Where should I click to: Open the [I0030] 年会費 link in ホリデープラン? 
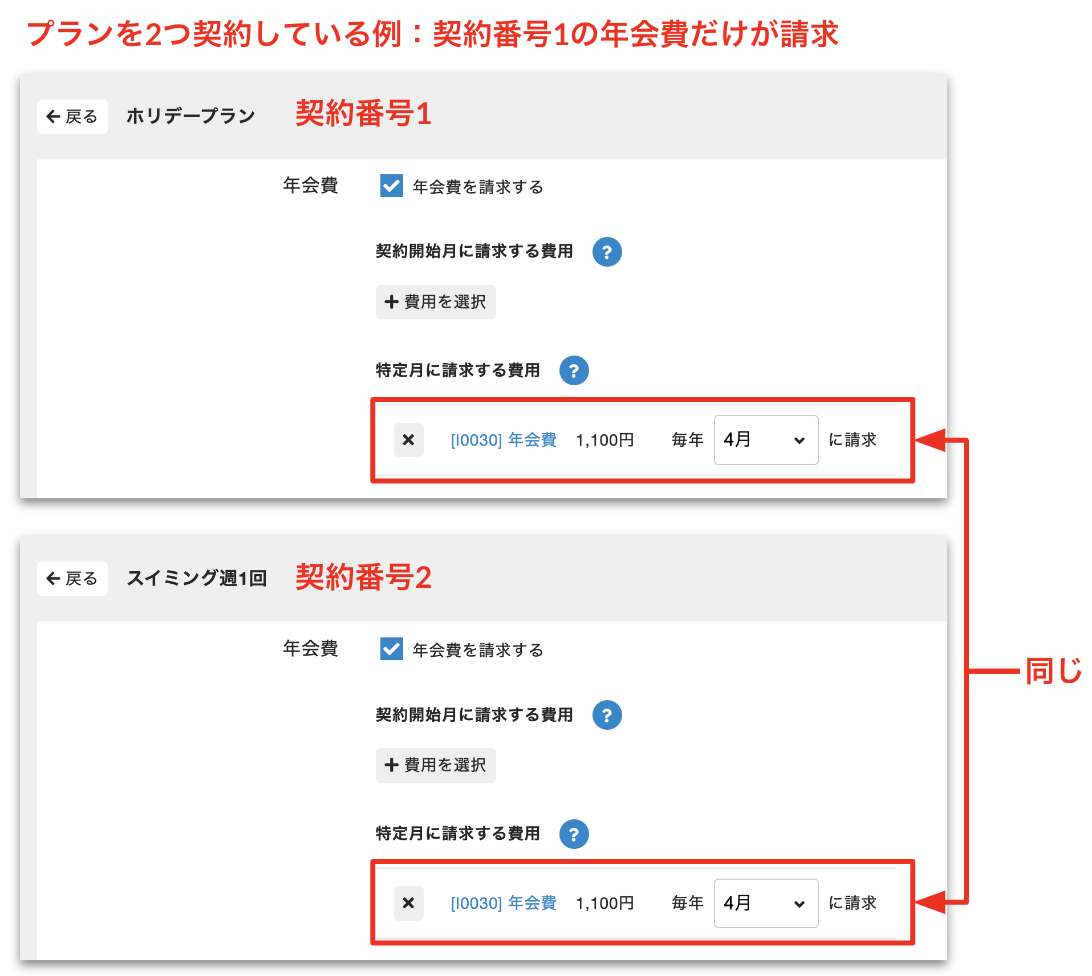click(503, 440)
